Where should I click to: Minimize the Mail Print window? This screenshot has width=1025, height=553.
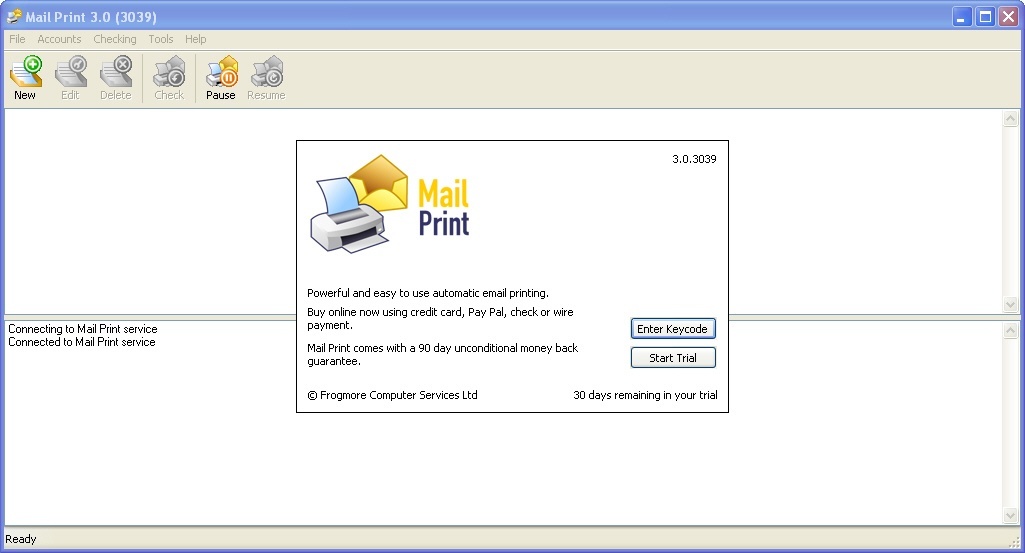(x=962, y=17)
